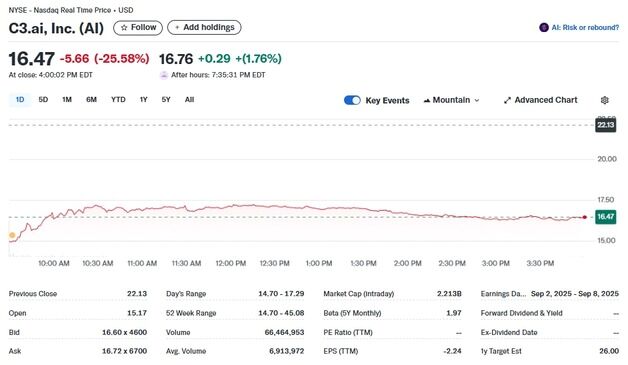
Task: Click the 3:30 PM time axis label
Action: 540,263
